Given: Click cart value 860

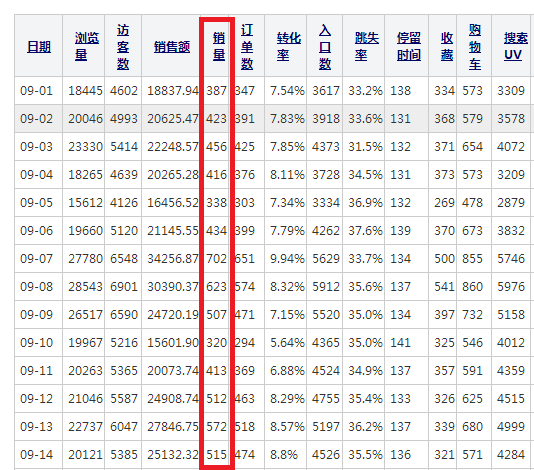Looking at the screenshot, I should pyautogui.click(x=472, y=286).
